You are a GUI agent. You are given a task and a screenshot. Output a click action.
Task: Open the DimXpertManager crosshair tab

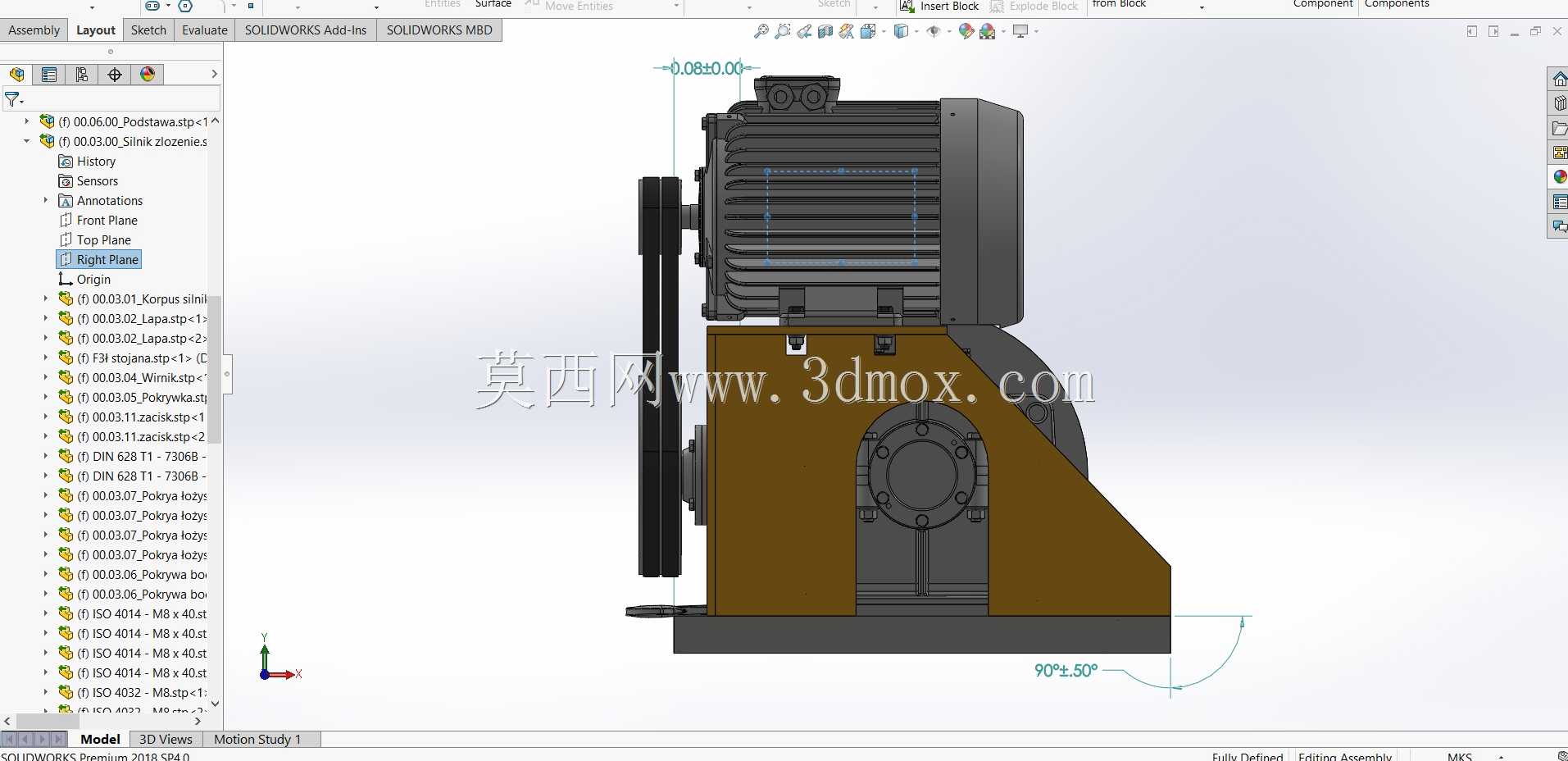(115, 75)
